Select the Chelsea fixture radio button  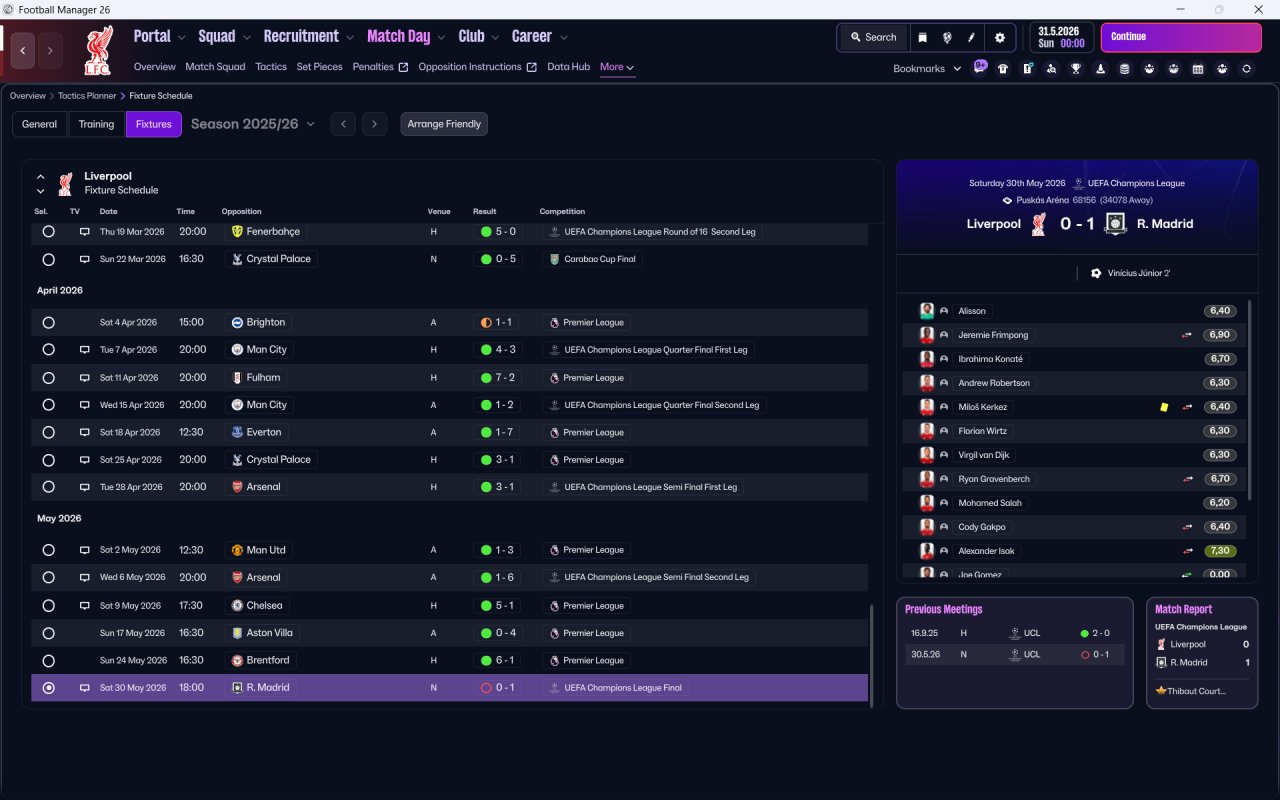(48, 605)
